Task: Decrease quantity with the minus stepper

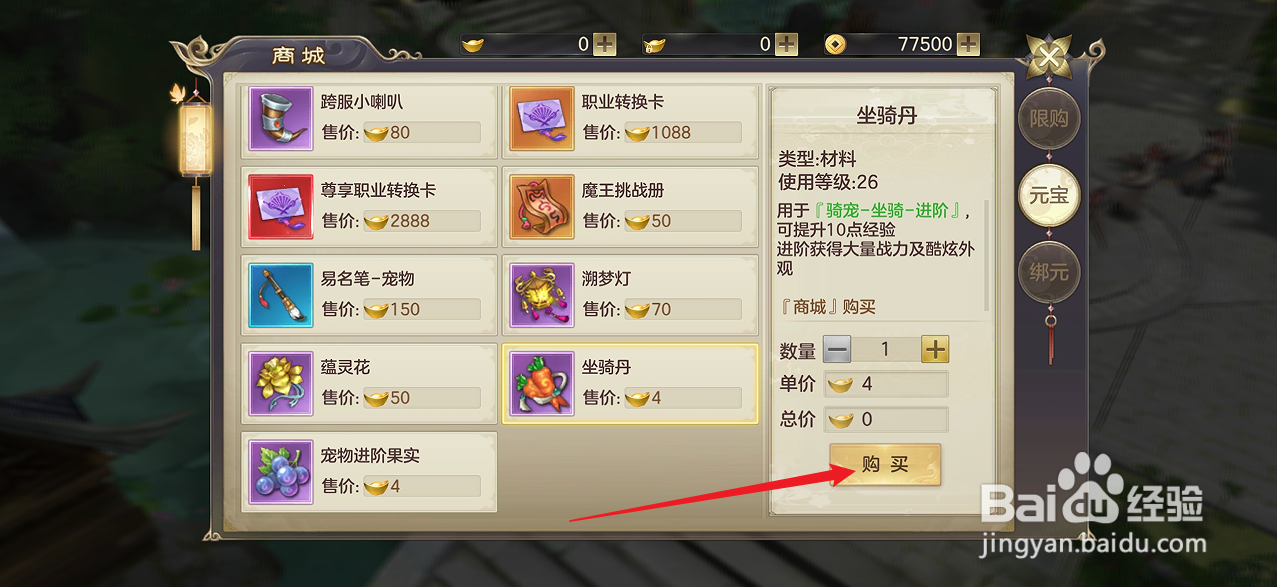Action: [837, 349]
